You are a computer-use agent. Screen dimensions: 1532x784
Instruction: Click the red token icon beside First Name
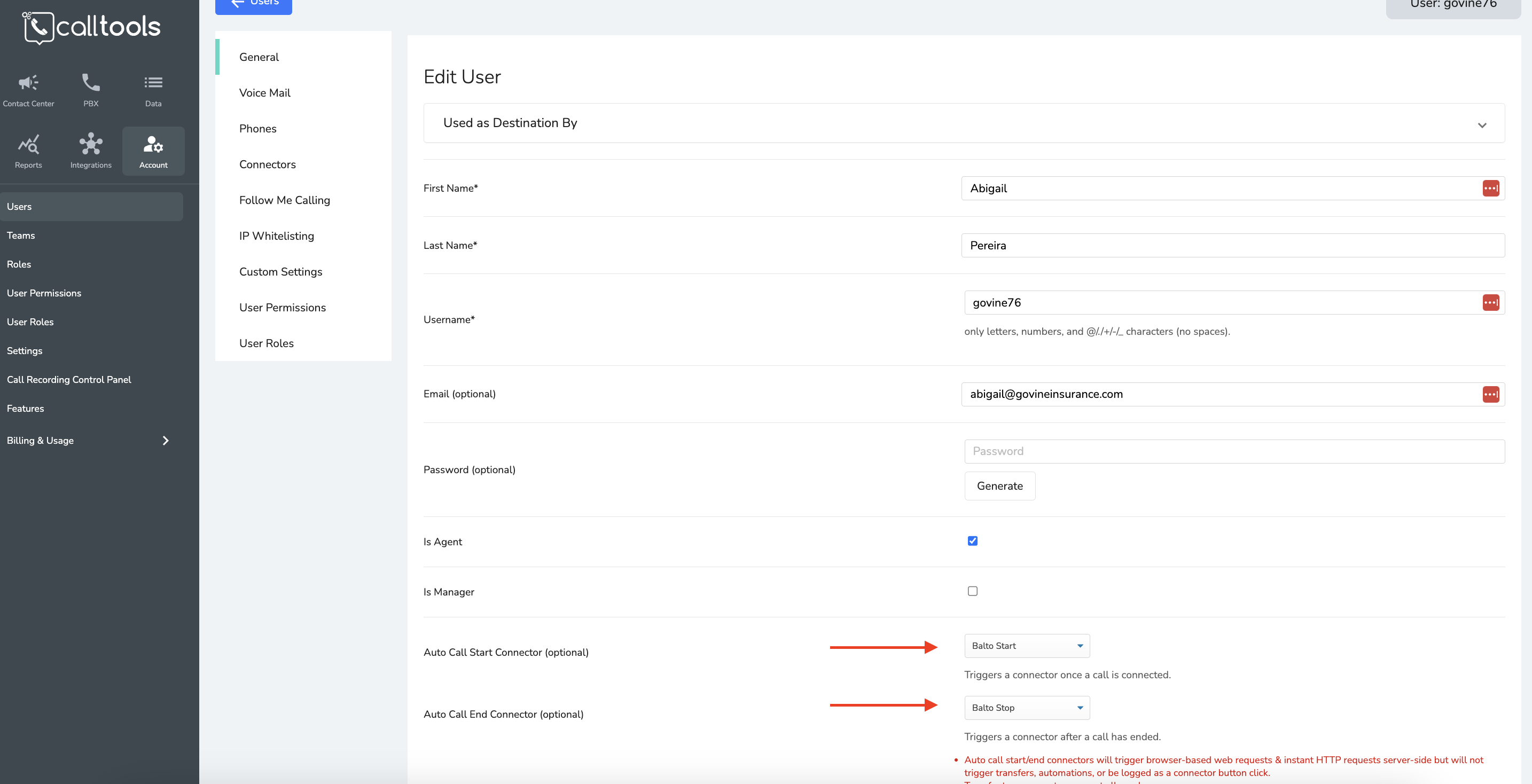(x=1491, y=188)
